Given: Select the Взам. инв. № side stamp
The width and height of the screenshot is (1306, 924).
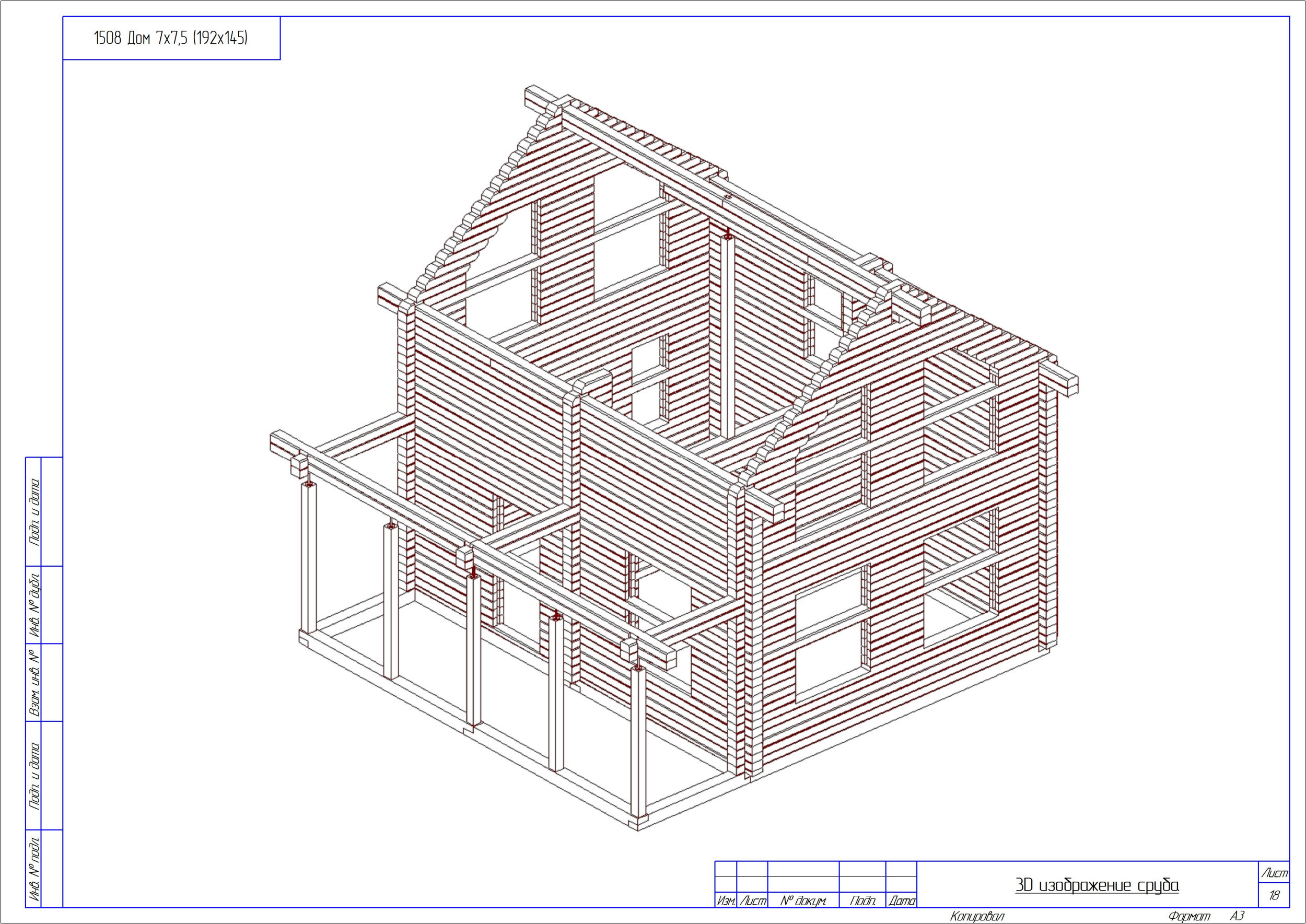Looking at the screenshot, I should (x=34, y=683).
